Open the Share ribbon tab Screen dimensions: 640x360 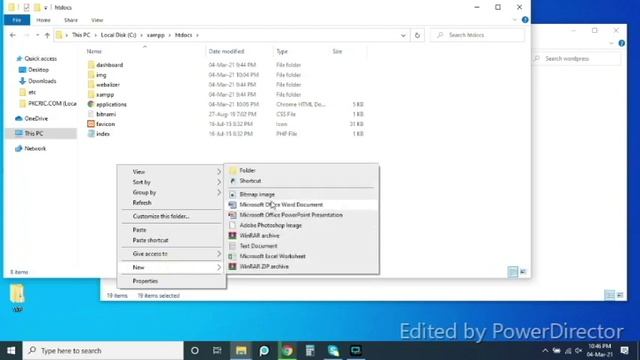tap(71, 20)
